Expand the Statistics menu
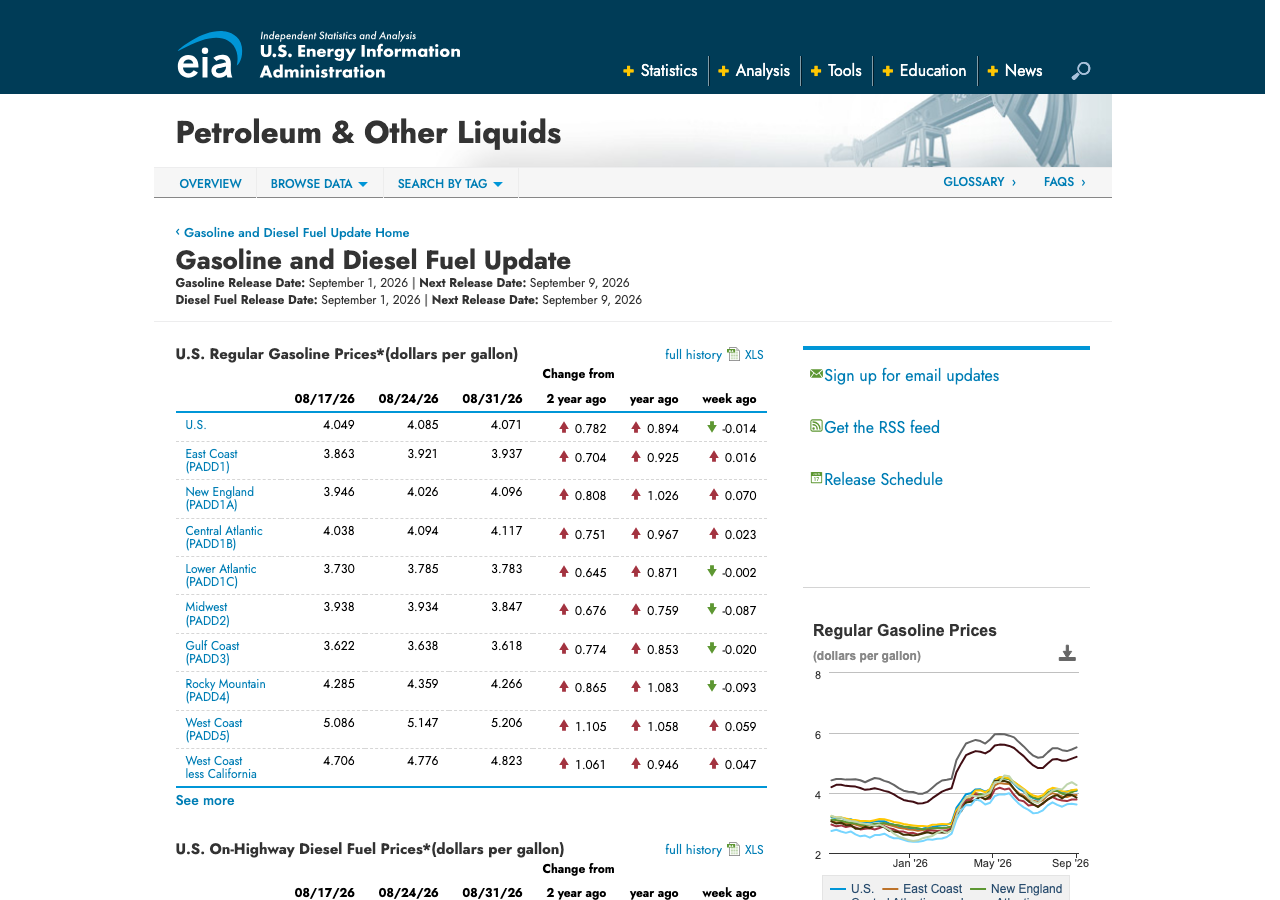Image resolution: width=1280 pixels, height=900 pixels. point(660,71)
